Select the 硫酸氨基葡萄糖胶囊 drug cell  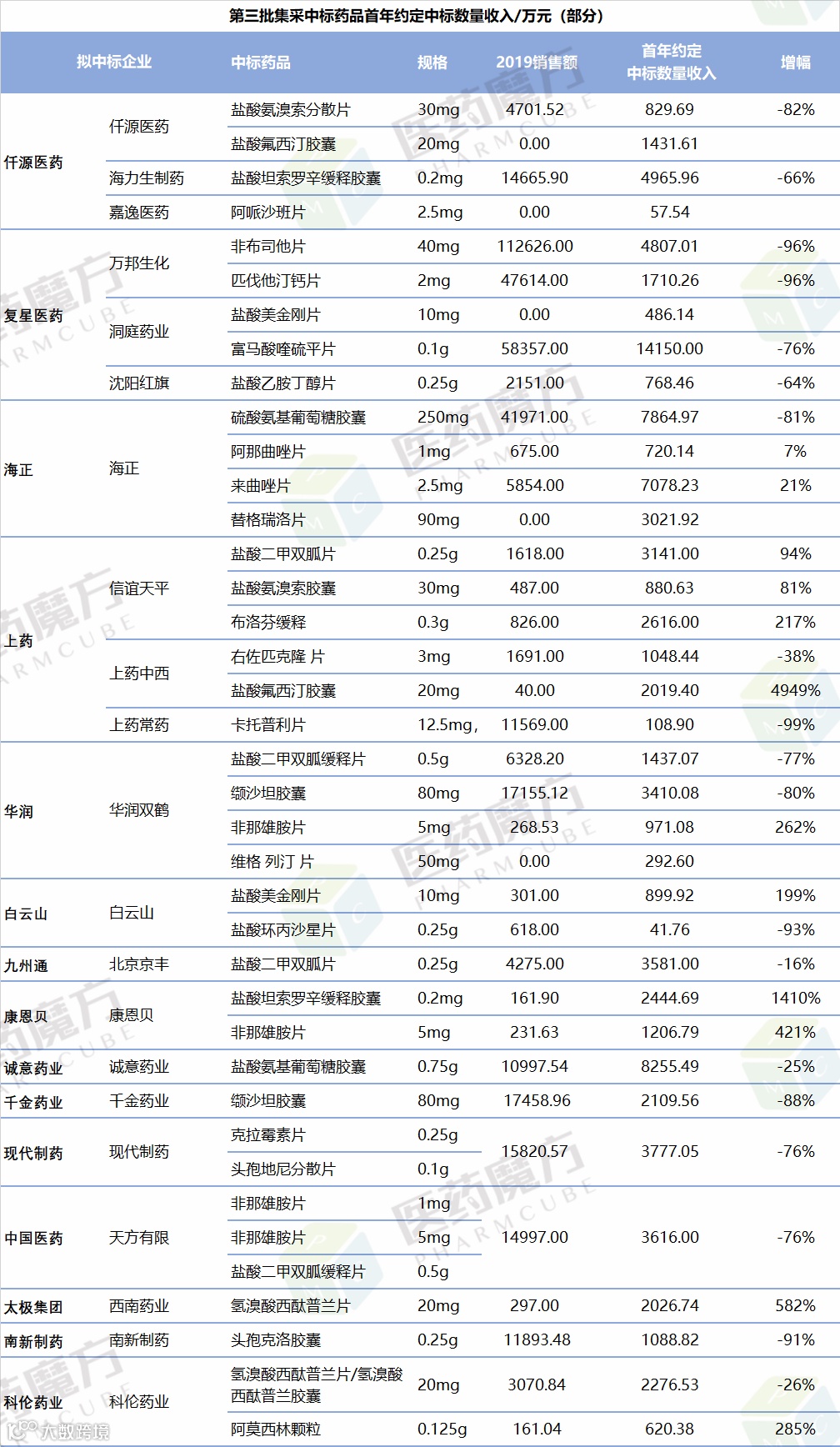click(298, 417)
